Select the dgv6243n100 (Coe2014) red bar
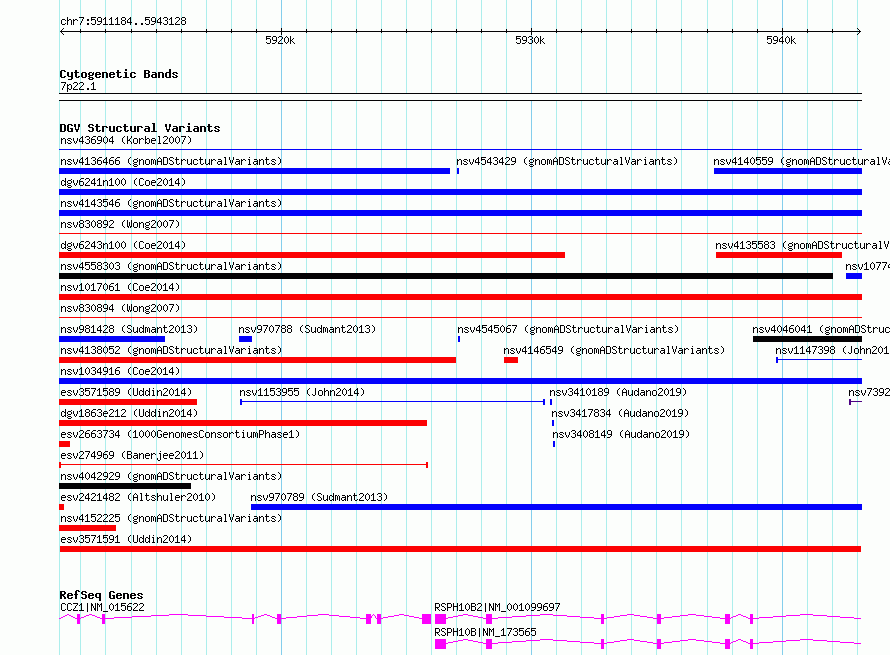 pos(312,255)
